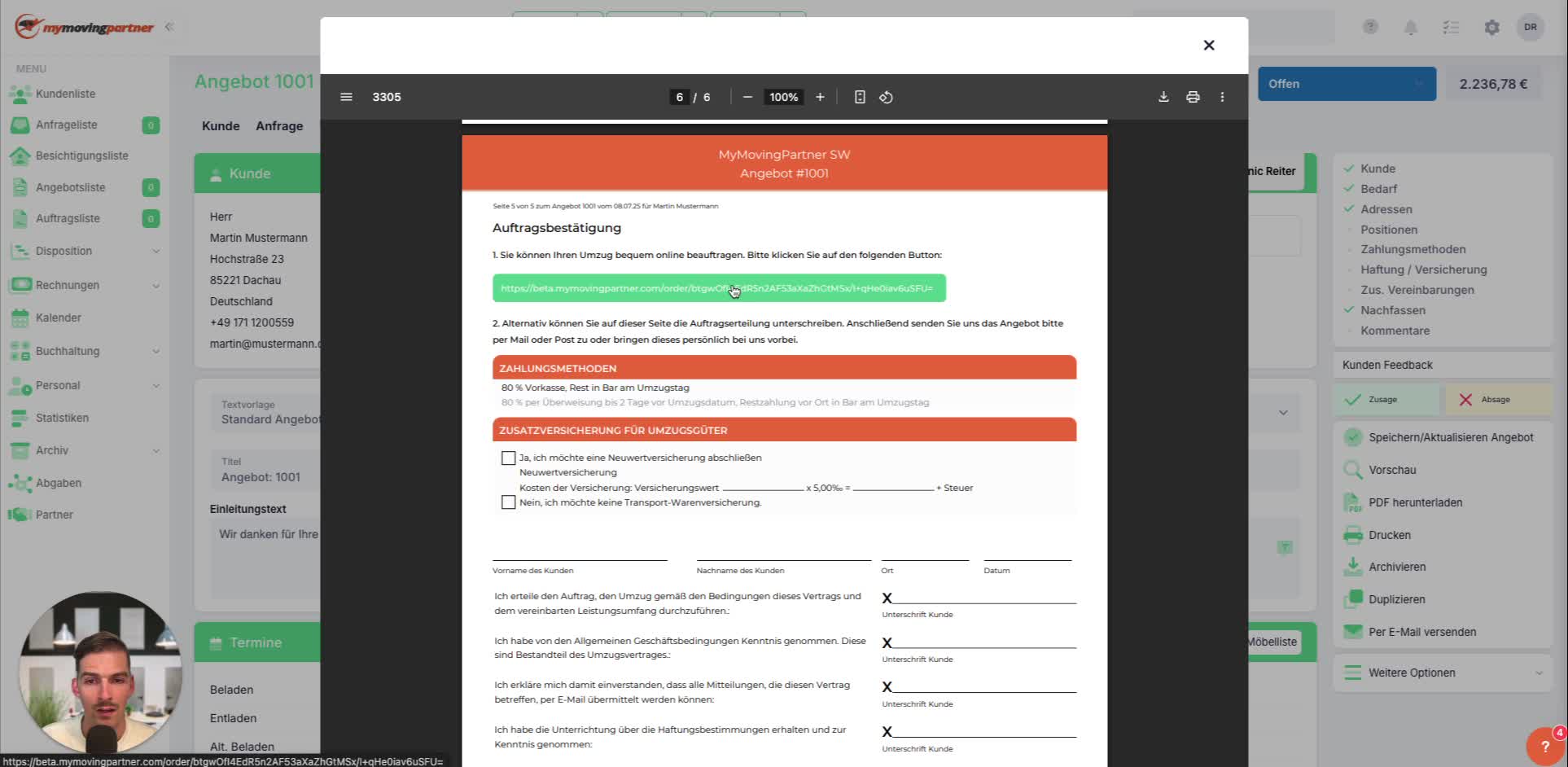Jump to Haftung / Versicherung section
Screen dimensions: 1568x767
1424,270
